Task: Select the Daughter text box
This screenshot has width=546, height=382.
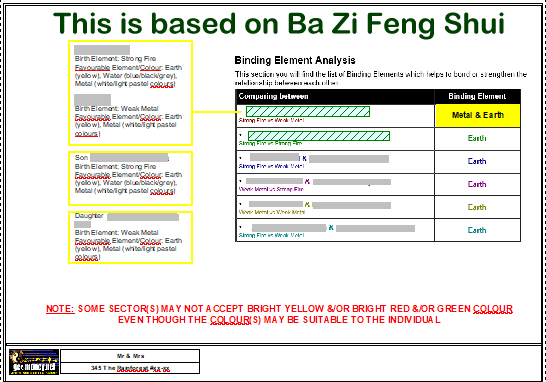Action: pyautogui.click(x=130, y=237)
